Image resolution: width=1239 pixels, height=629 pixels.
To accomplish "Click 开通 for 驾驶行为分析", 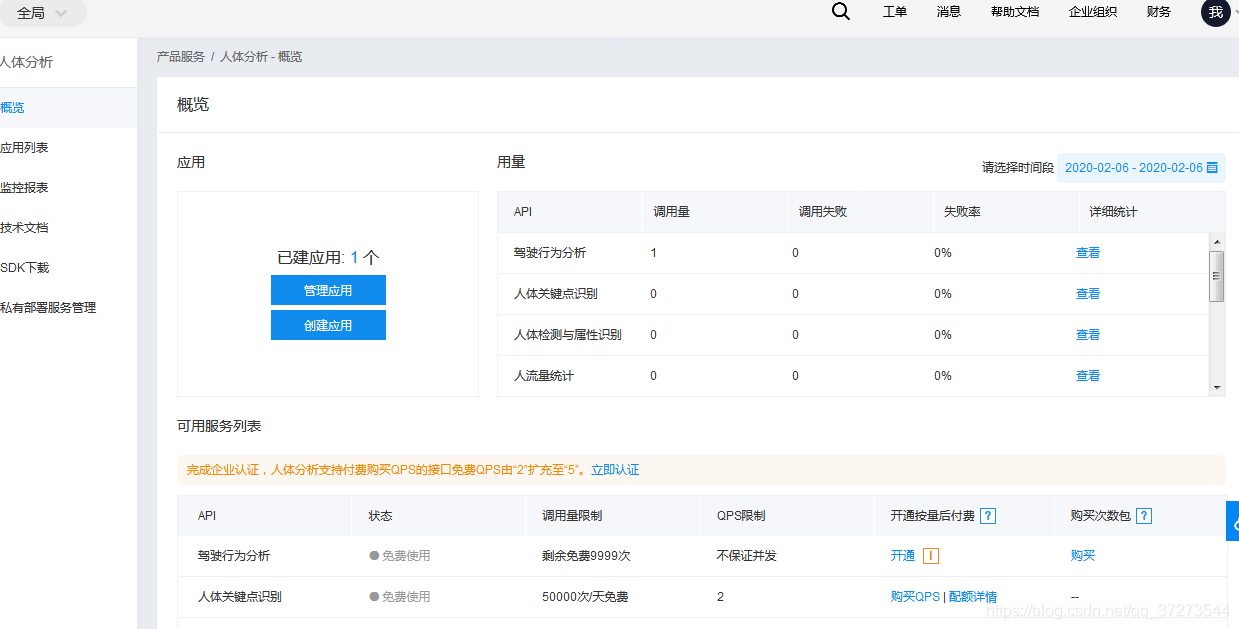I will click(x=903, y=556).
